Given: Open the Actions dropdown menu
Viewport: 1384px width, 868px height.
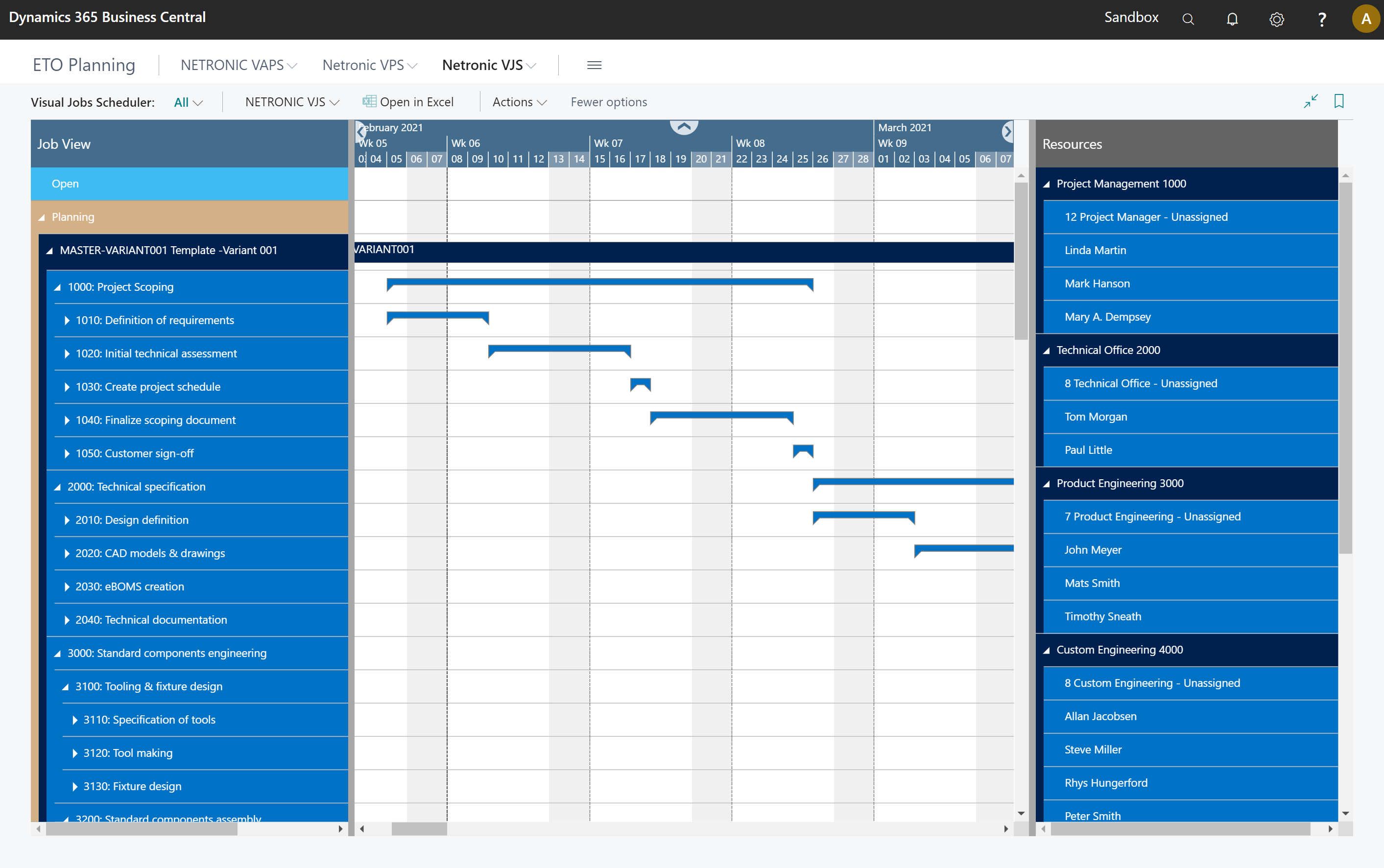Looking at the screenshot, I should pyautogui.click(x=518, y=101).
